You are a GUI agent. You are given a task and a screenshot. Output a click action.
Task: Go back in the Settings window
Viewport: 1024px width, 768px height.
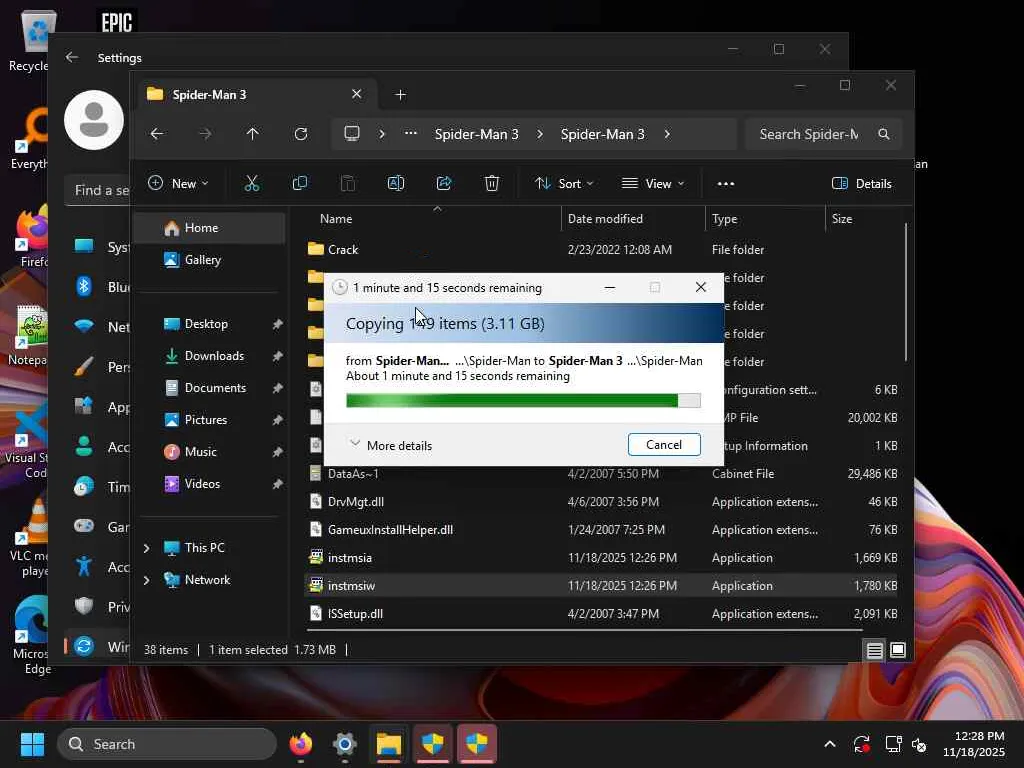coord(72,57)
